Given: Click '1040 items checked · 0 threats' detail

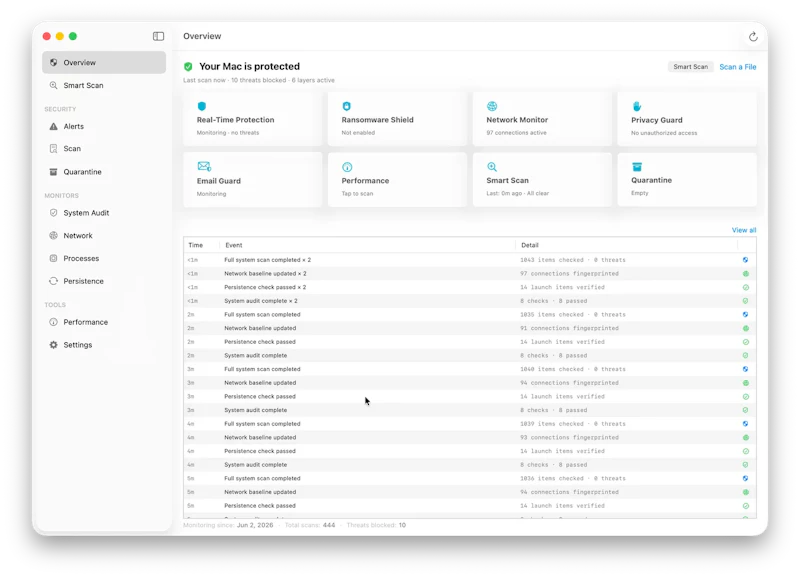Looking at the screenshot, I should (x=572, y=369).
